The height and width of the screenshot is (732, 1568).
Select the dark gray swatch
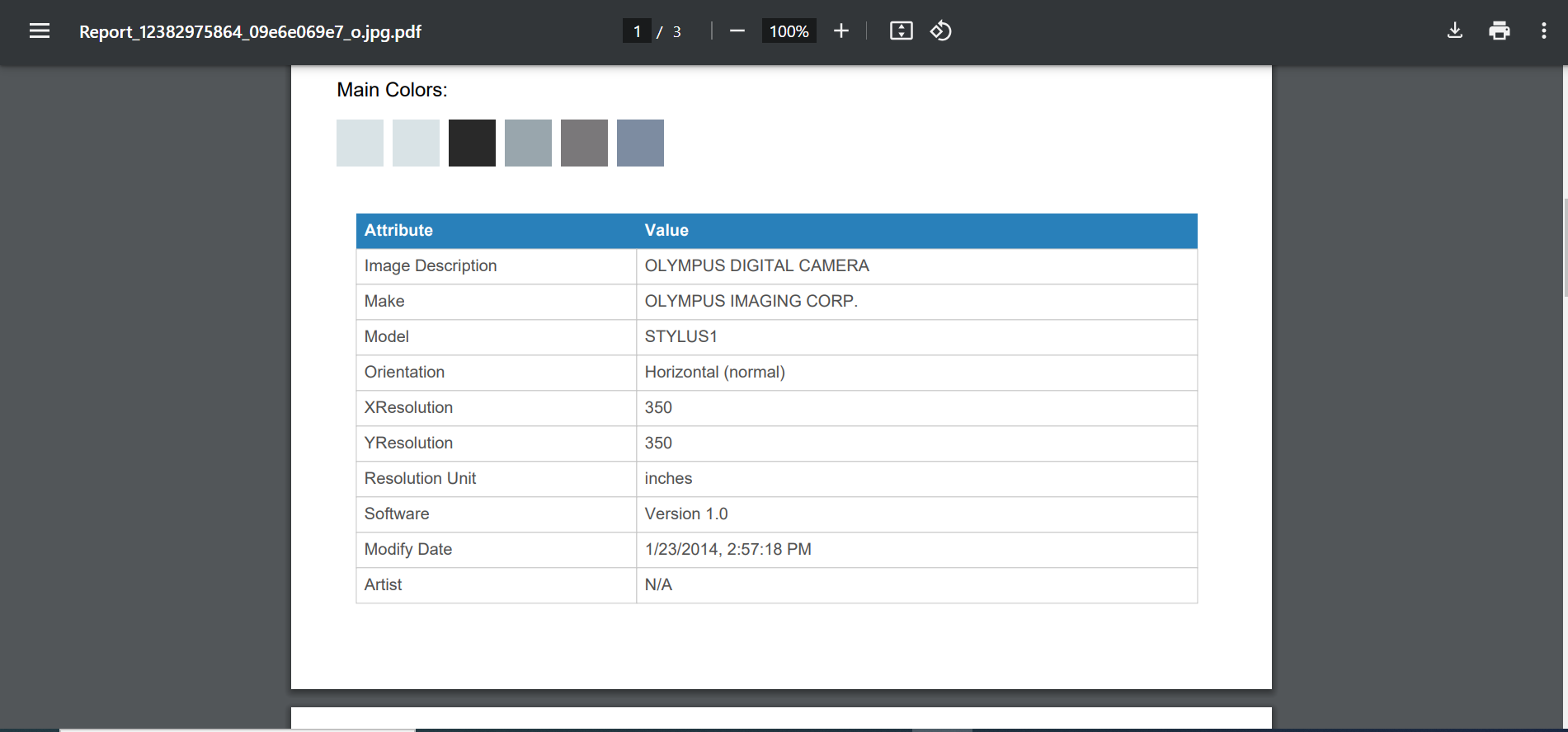coord(584,143)
